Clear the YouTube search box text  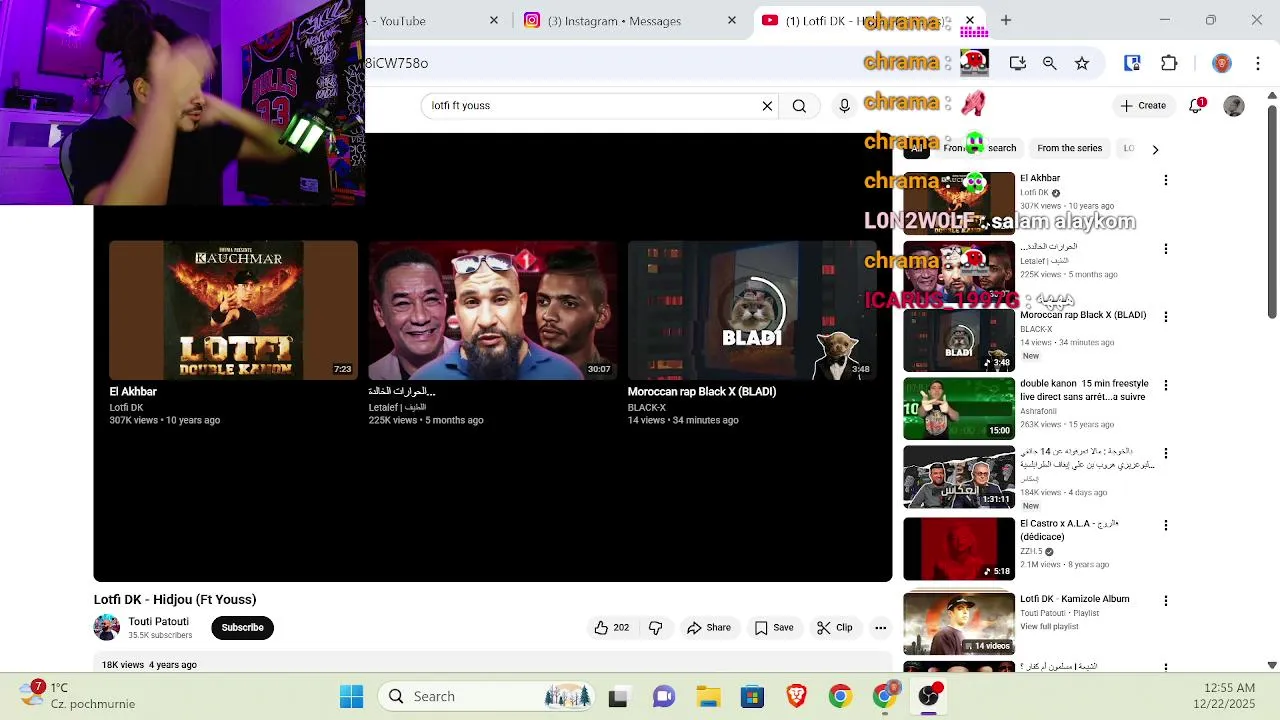tap(767, 106)
